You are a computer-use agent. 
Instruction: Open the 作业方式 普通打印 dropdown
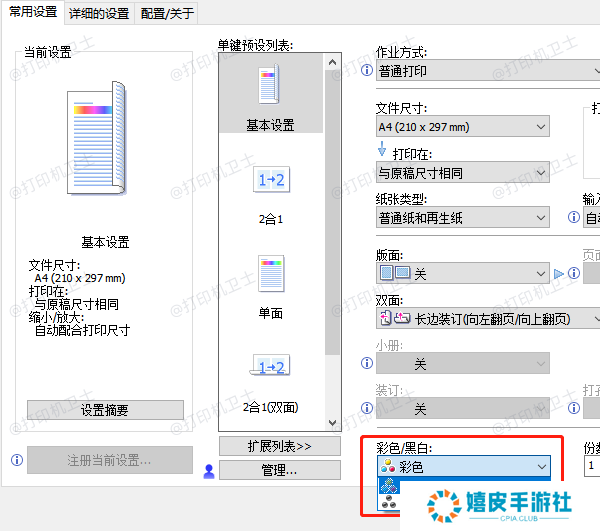488,70
